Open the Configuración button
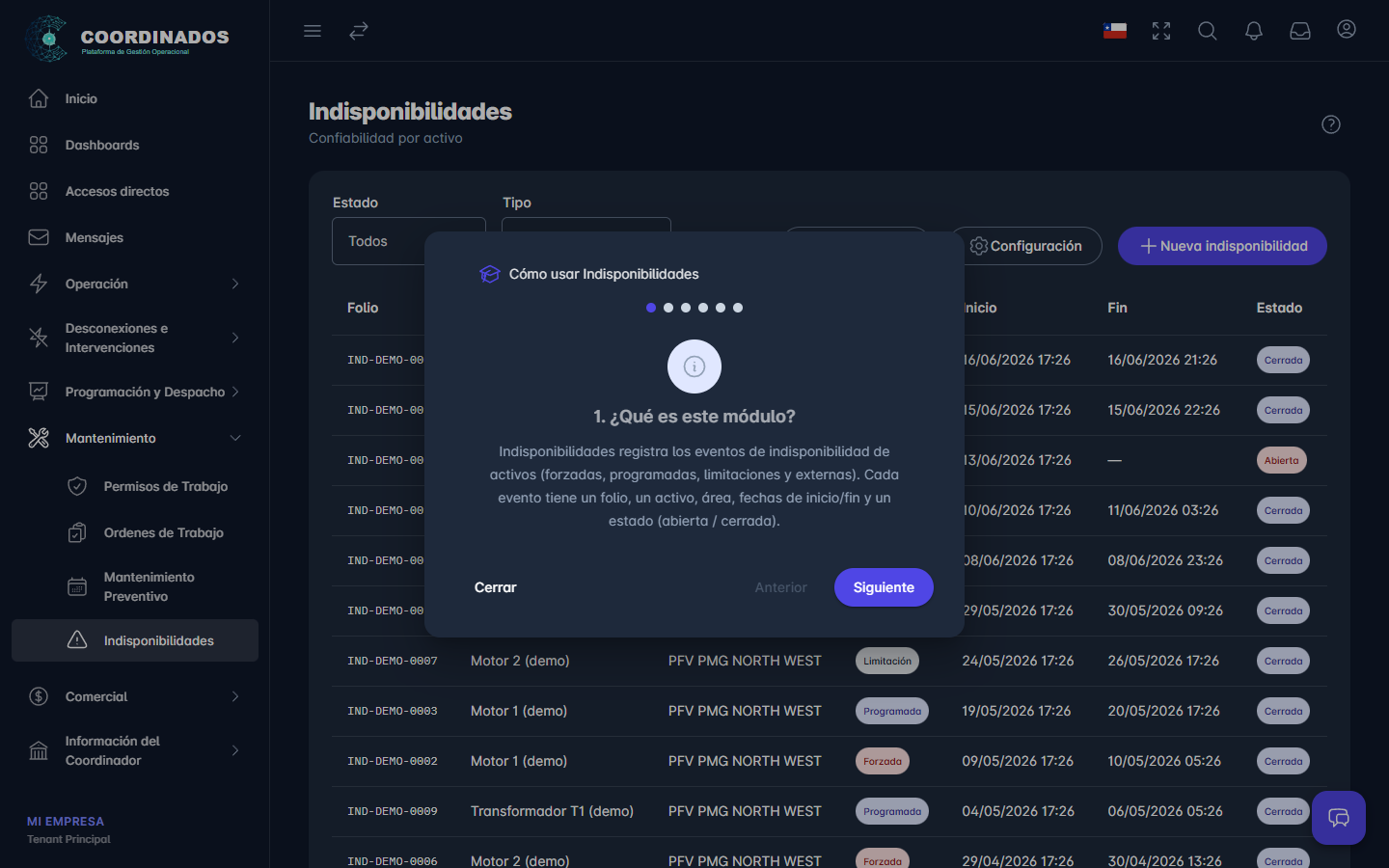The height and width of the screenshot is (868, 1389). [x=1026, y=246]
